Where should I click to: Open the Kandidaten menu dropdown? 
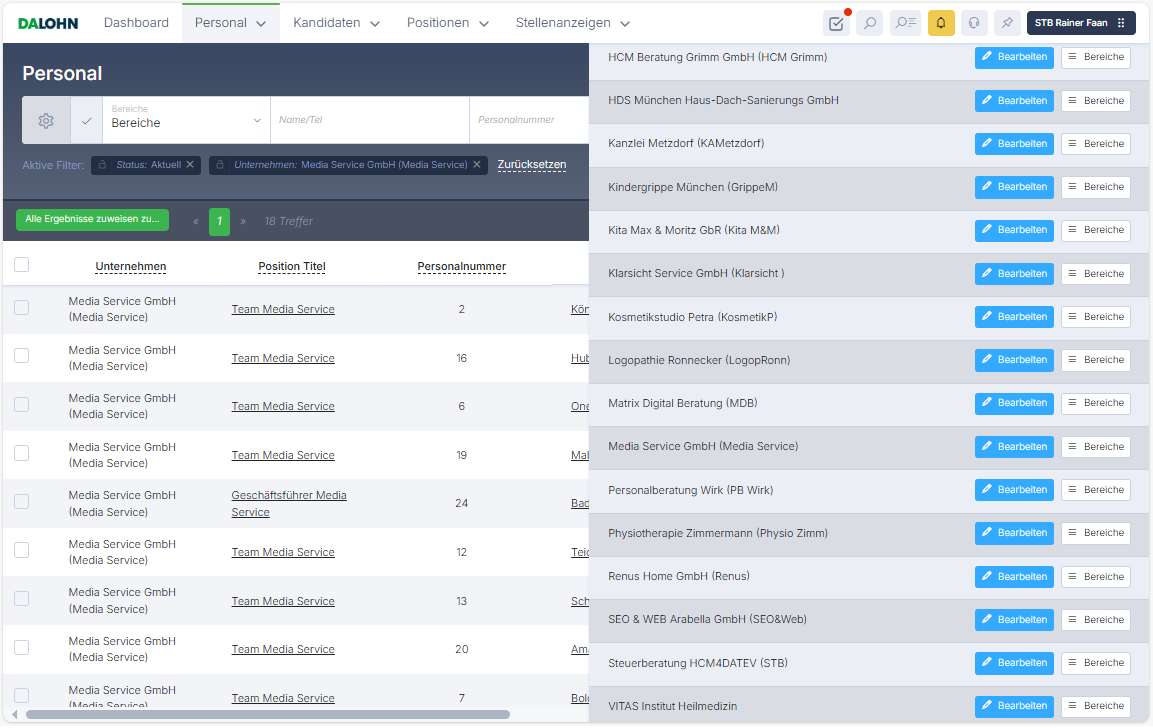pyautogui.click(x=337, y=23)
